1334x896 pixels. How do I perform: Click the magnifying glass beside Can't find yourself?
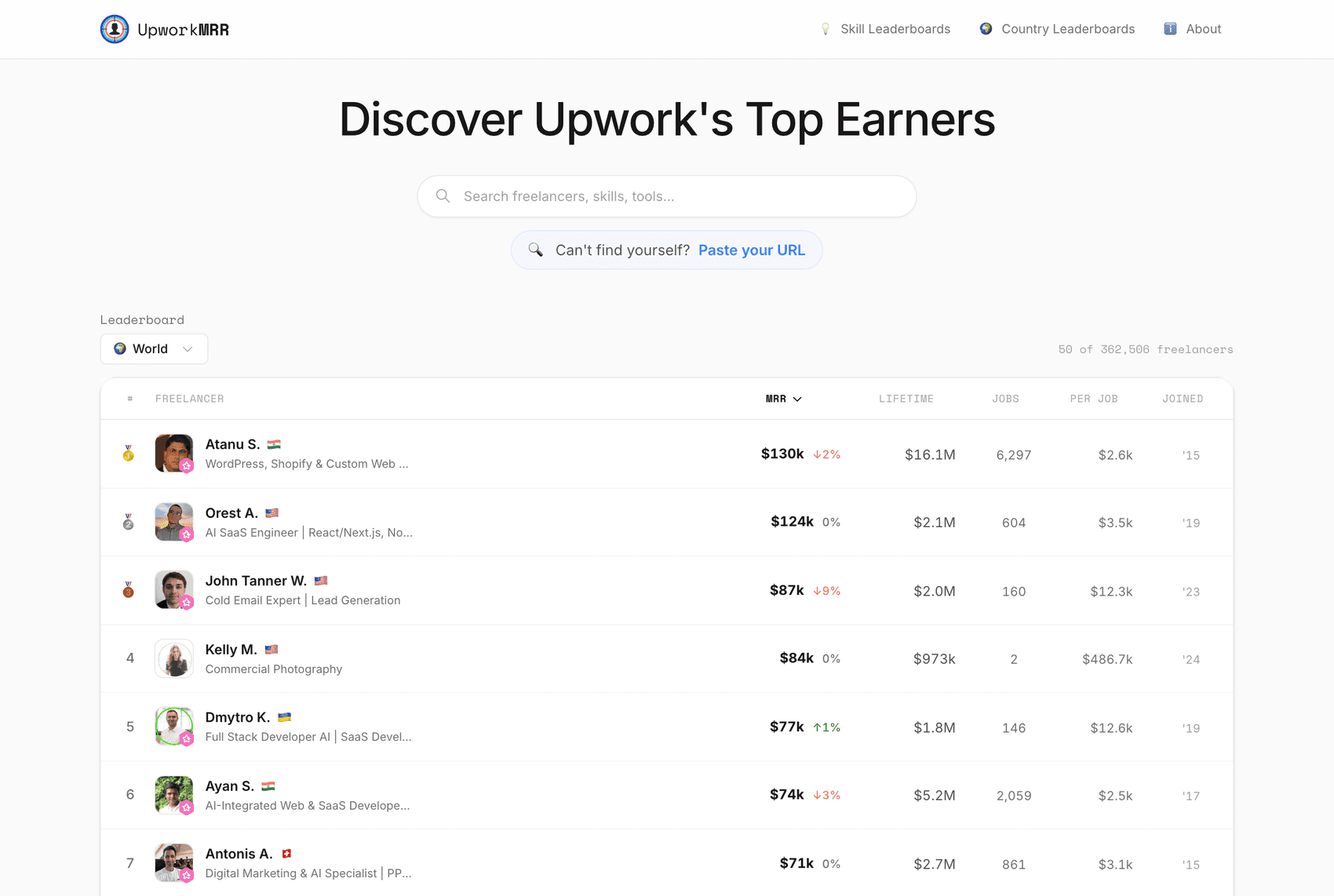click(x=535, y=249)
